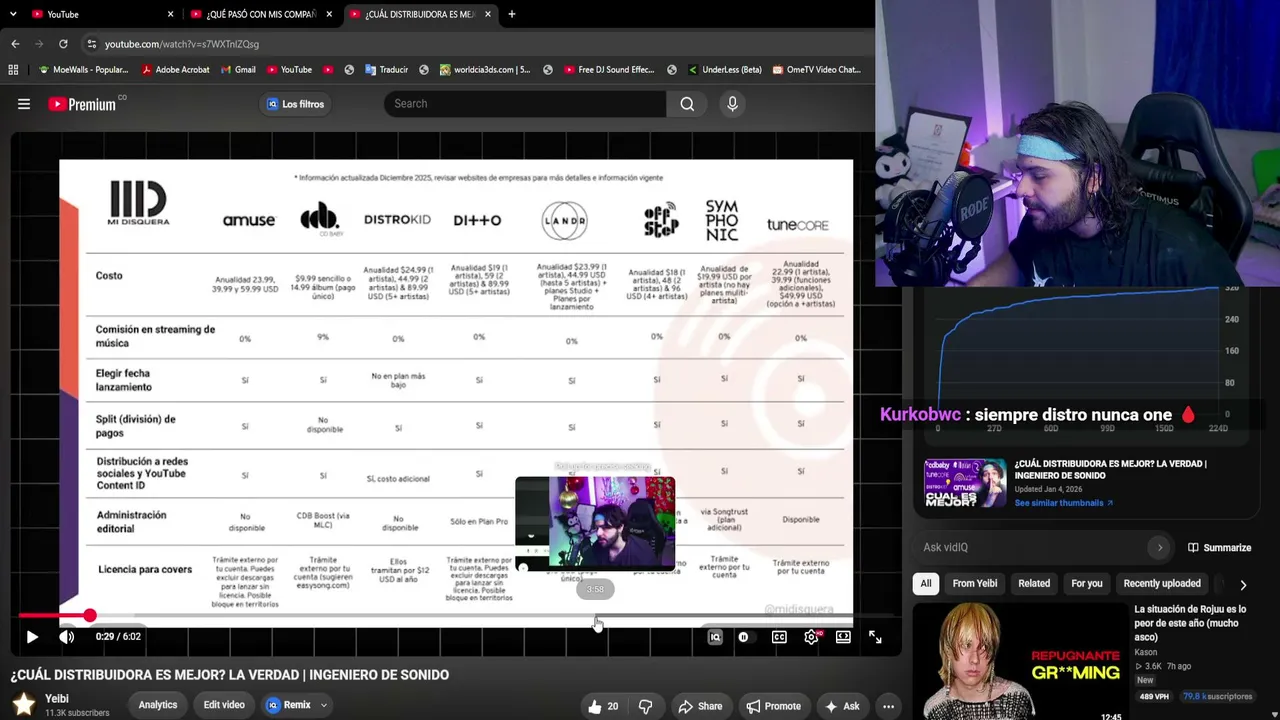Open a new browser tab

pos(511,14)
